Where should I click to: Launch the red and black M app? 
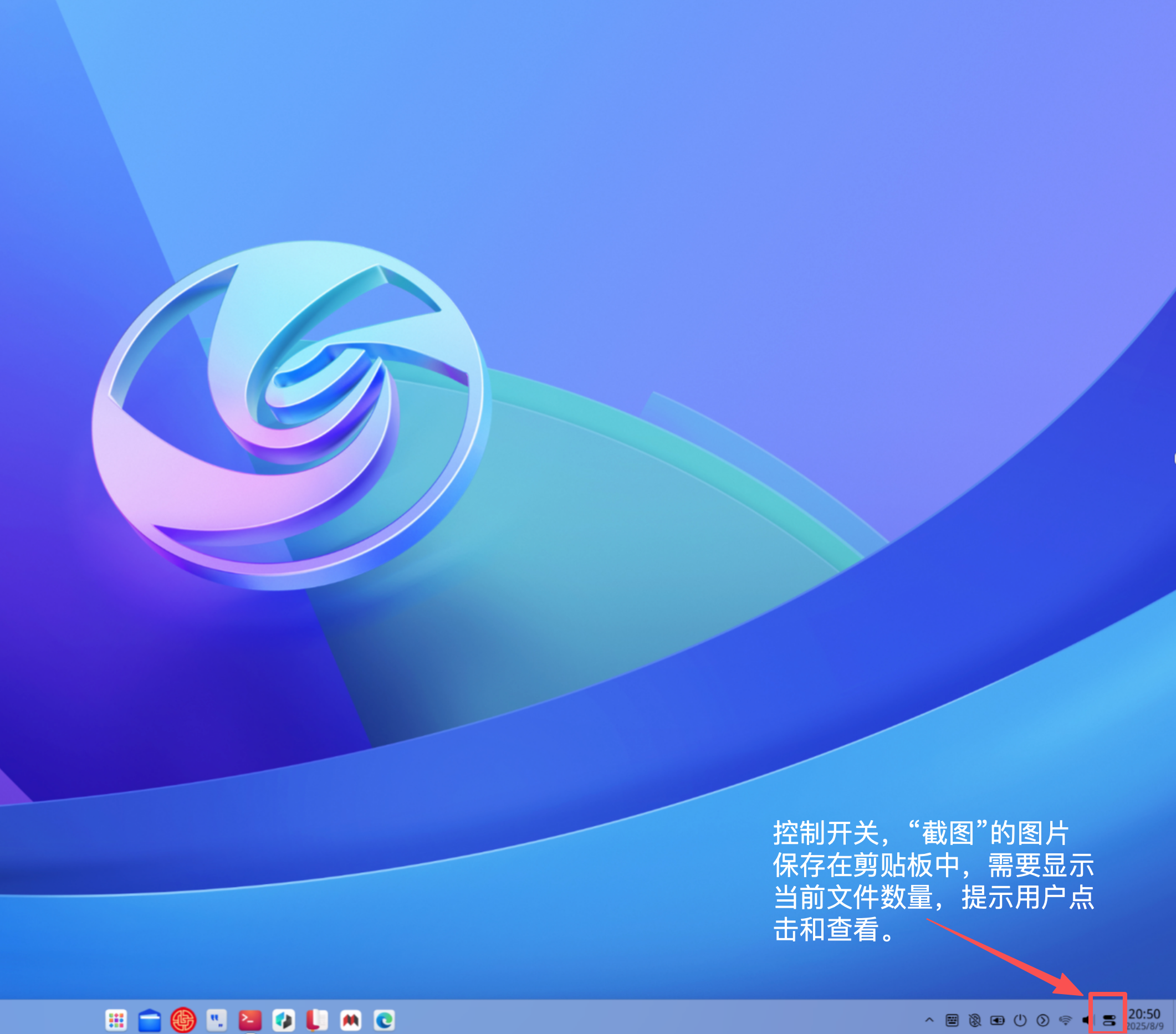(351, 1020)
